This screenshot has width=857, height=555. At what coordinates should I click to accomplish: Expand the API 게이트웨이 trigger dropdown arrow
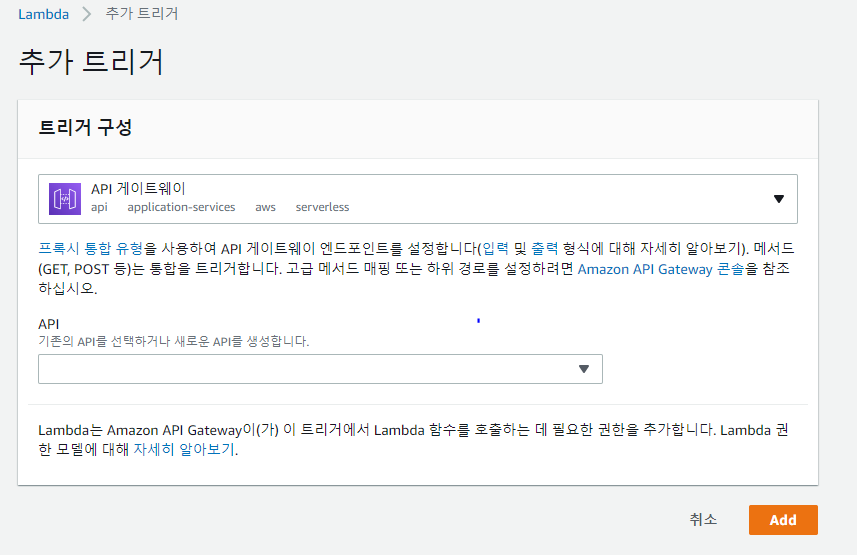point(779,199)
